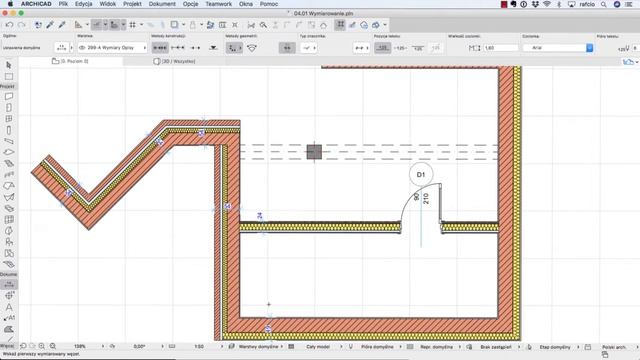The height and width of the screenshot is (360, 640).
Task: Toggle text position centered in dimension line
Action: click(400, 48)
